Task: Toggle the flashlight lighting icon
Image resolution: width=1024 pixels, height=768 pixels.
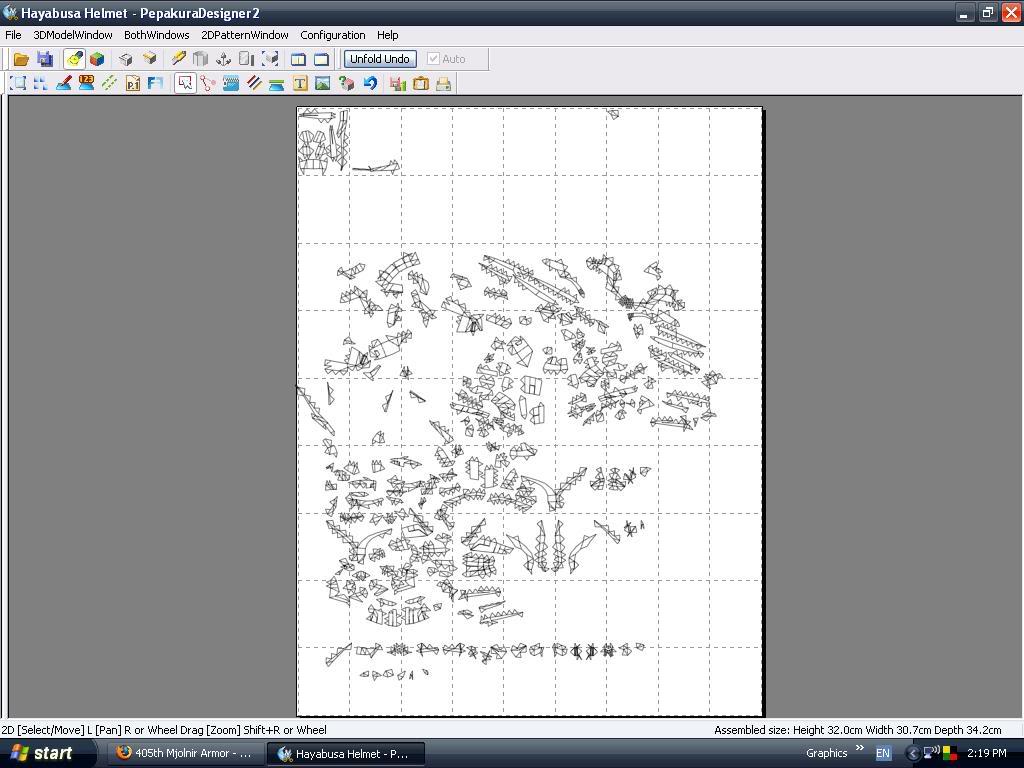Action: 74,59
